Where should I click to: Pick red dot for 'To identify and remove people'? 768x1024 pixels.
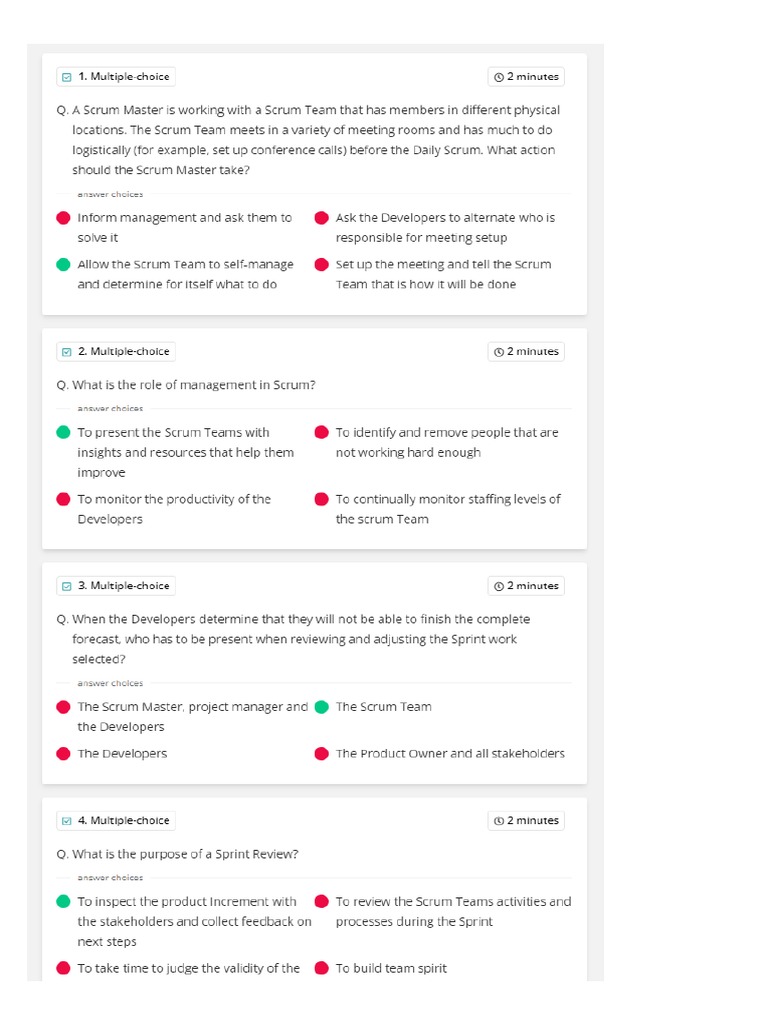(x=321, y=433)
